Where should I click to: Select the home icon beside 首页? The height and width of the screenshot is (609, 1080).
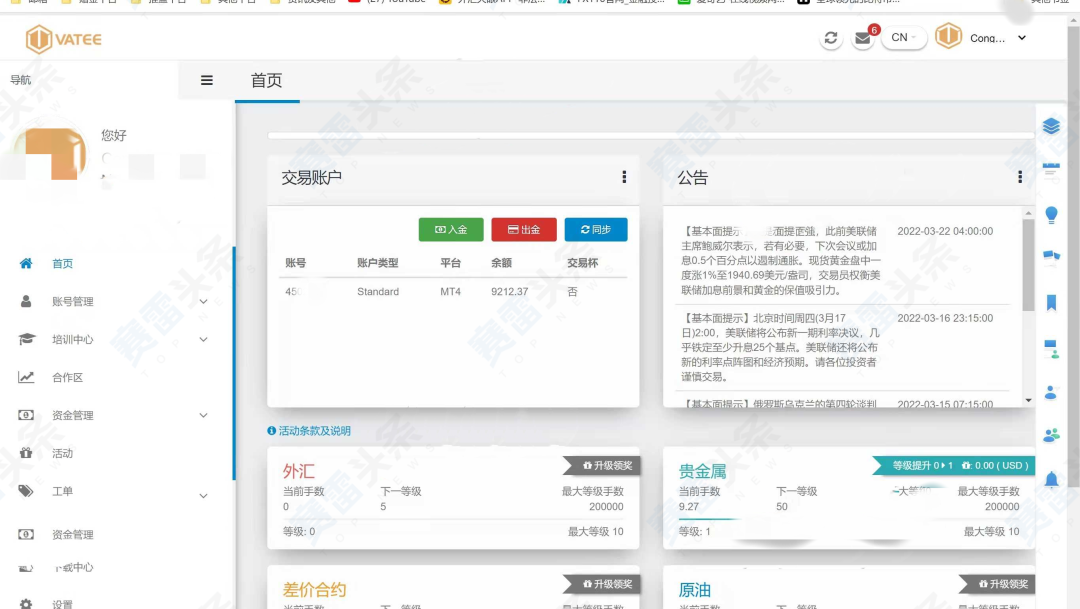point(26,263)
